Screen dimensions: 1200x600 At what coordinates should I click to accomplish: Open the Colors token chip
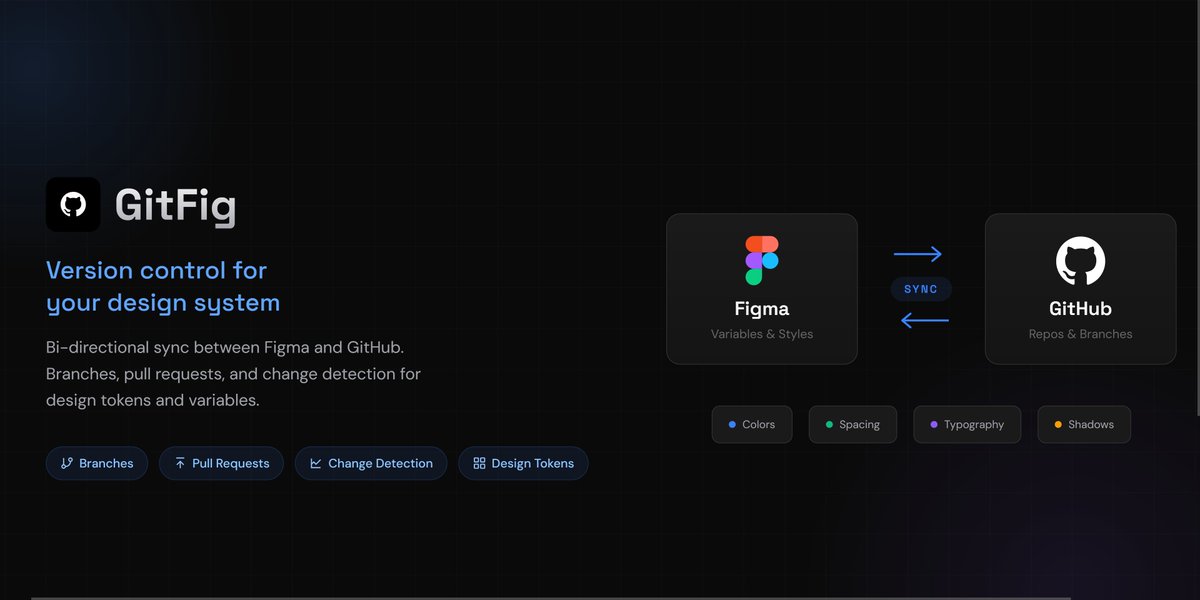[x=752, y=424]
